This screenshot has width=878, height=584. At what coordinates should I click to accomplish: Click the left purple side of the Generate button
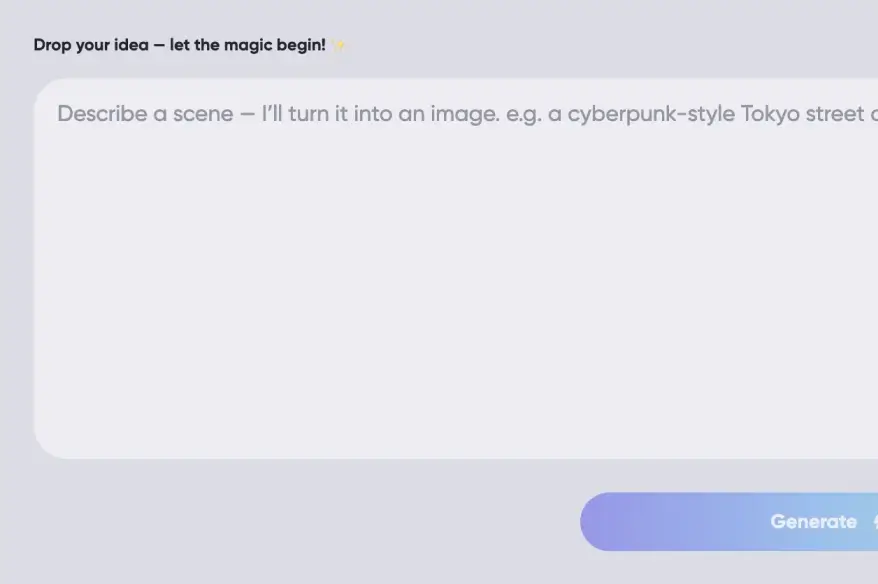(620, 521)
